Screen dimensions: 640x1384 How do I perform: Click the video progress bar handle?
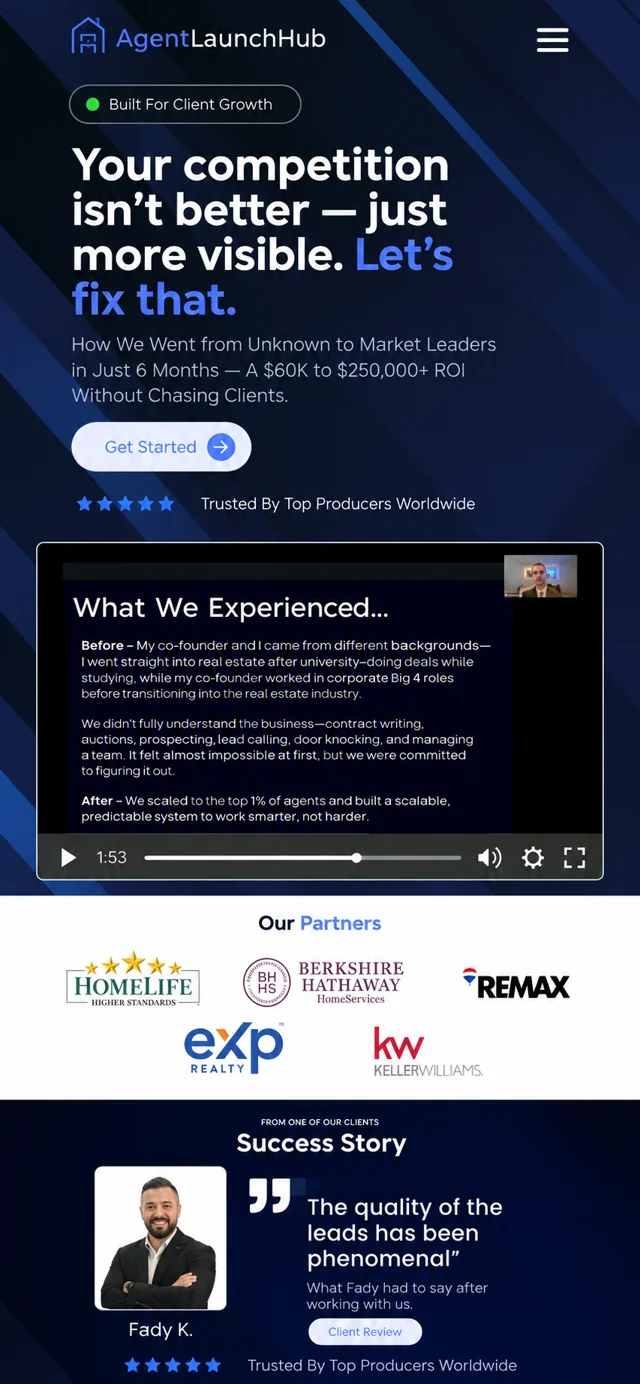(x=356, y=857)
